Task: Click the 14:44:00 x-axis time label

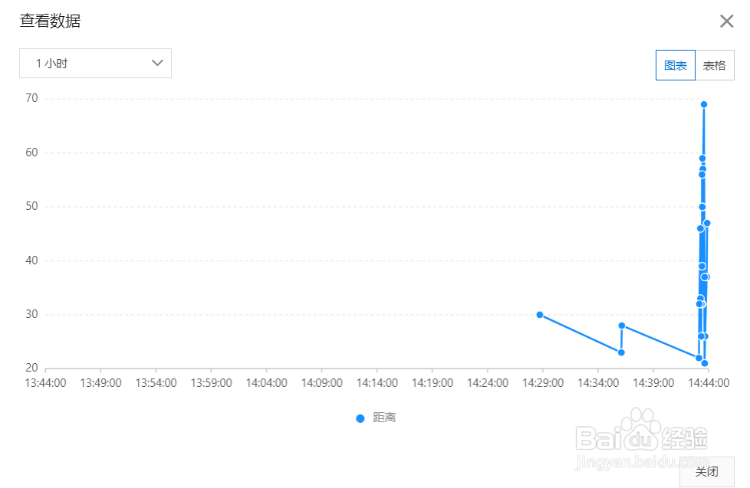Action: pyautogui.click(x=707, y=382)
